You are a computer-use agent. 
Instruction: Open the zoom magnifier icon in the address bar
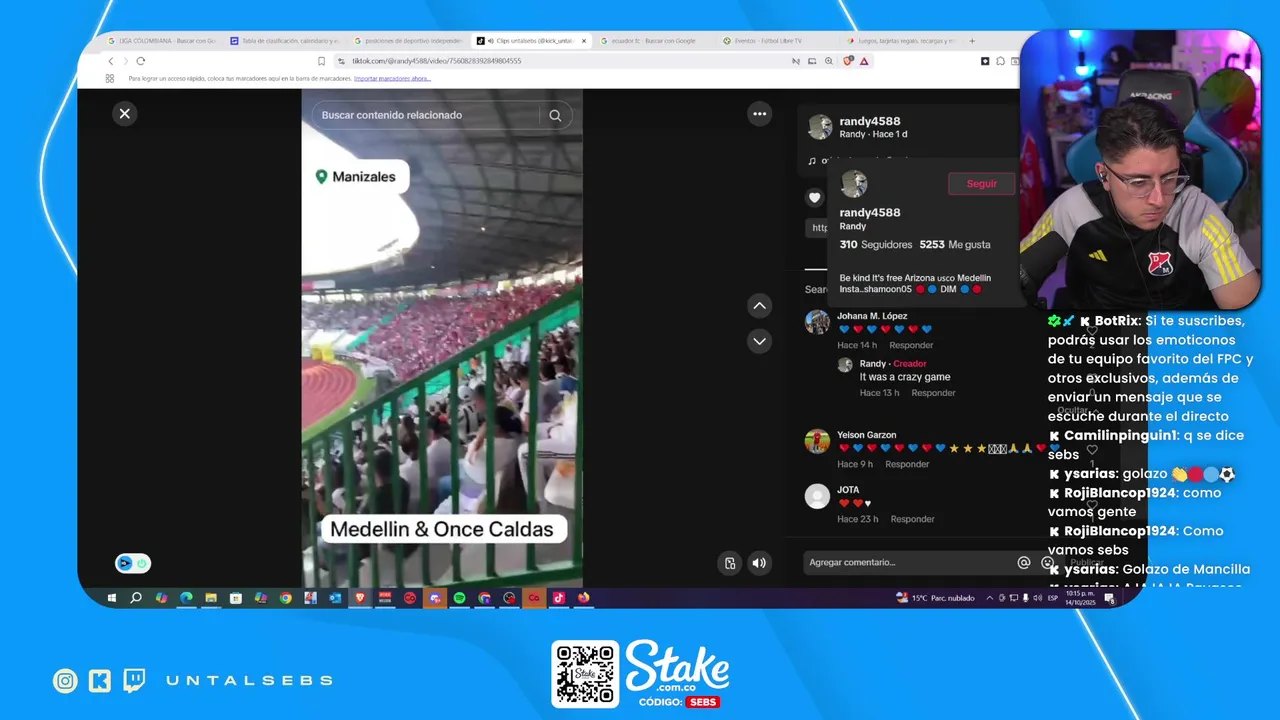point(829,61)
